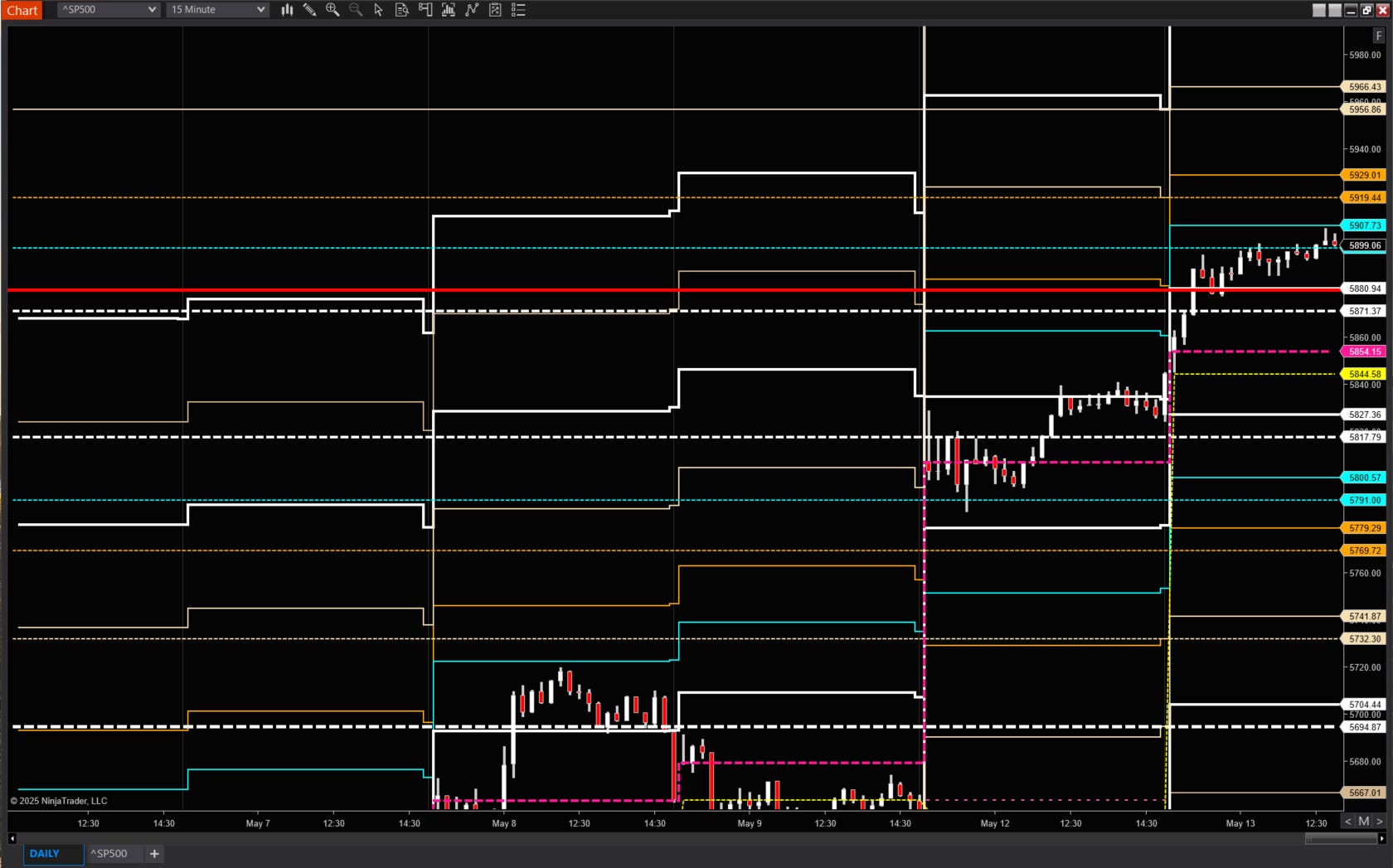Select the red horizontal line at 5880.94
The width and height of the screenshot is (1393, 868).
(x=673, y=289)
